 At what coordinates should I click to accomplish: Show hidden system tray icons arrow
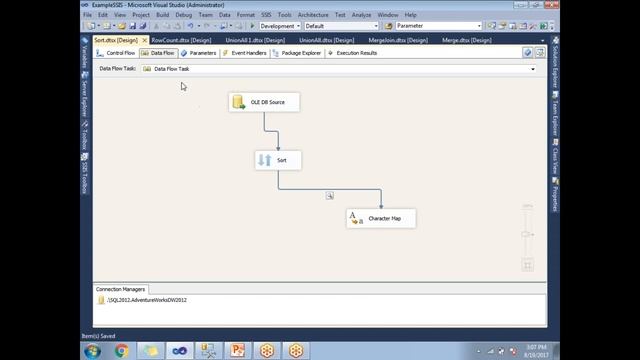tap(479, 351)
